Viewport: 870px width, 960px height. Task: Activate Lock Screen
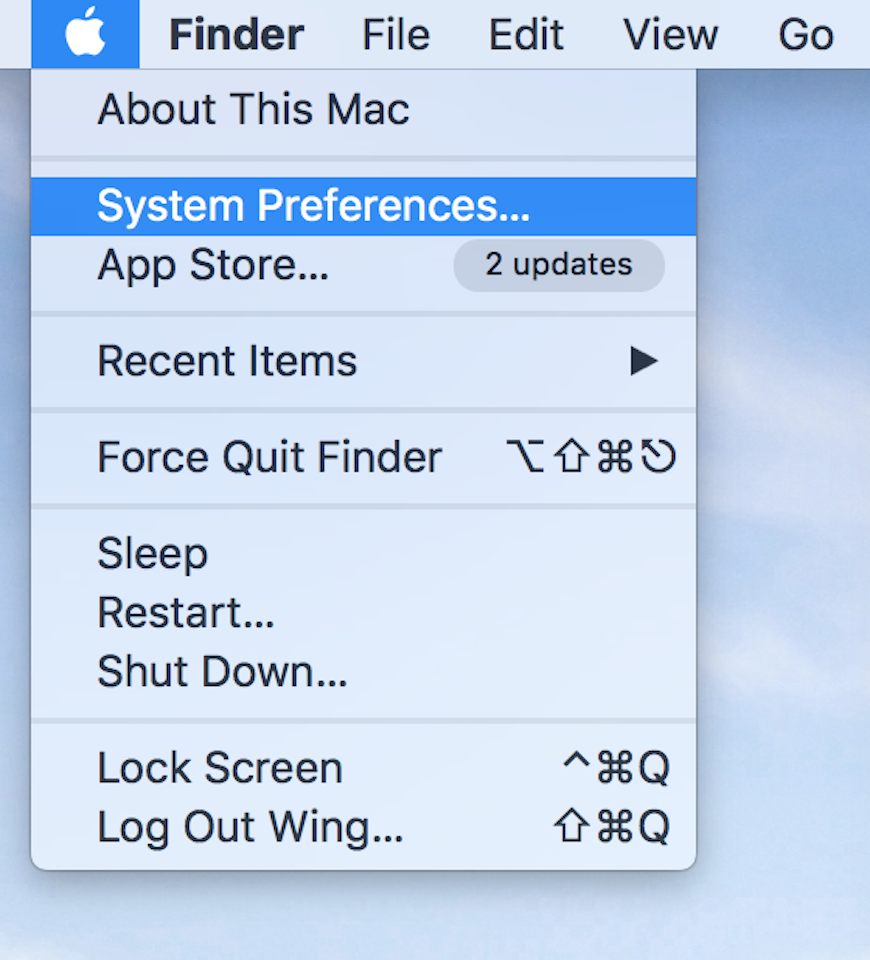pyautogui.click(x=219, y=767)
